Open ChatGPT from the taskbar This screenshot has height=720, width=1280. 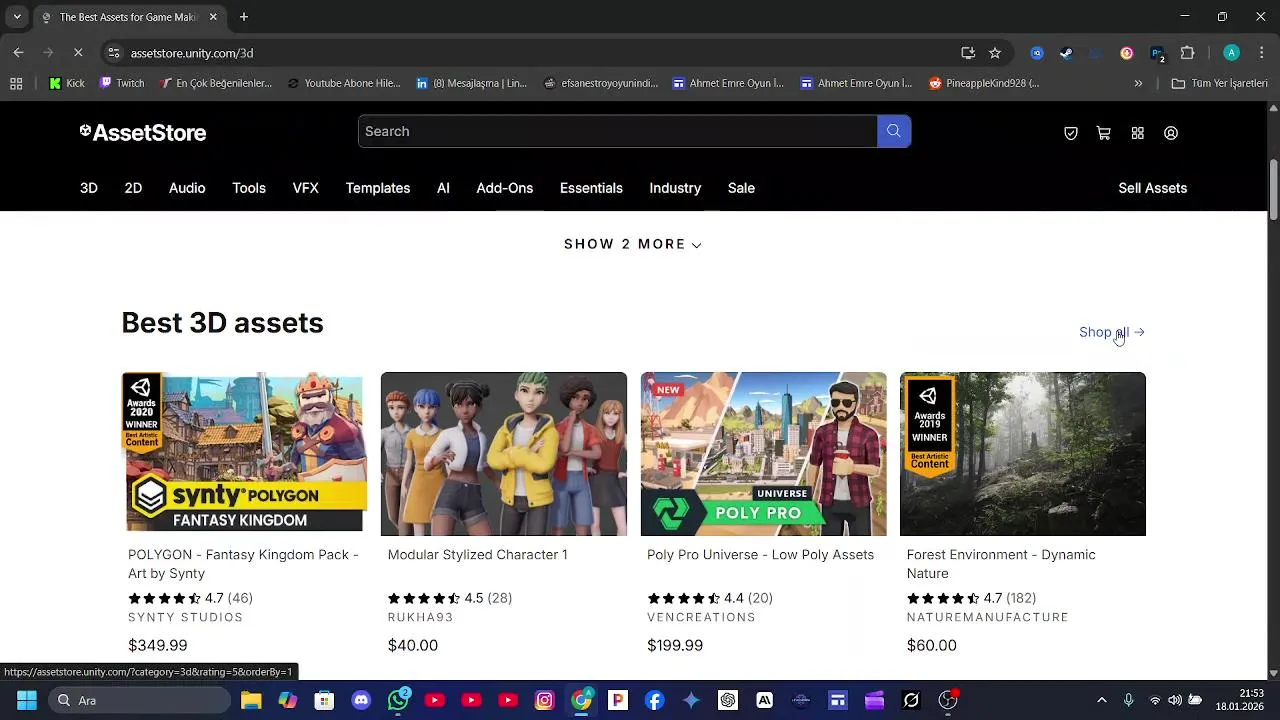(728, 700)
